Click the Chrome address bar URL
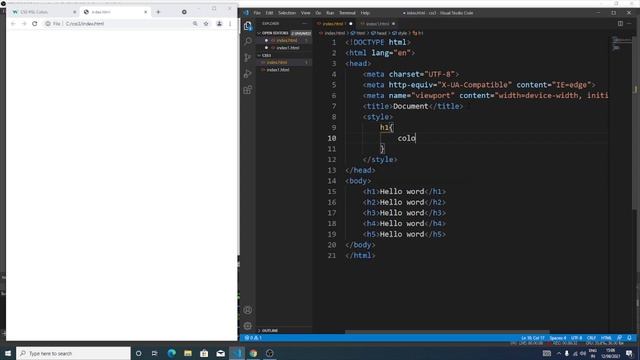640x360 pixels. (x=85, y=24)
